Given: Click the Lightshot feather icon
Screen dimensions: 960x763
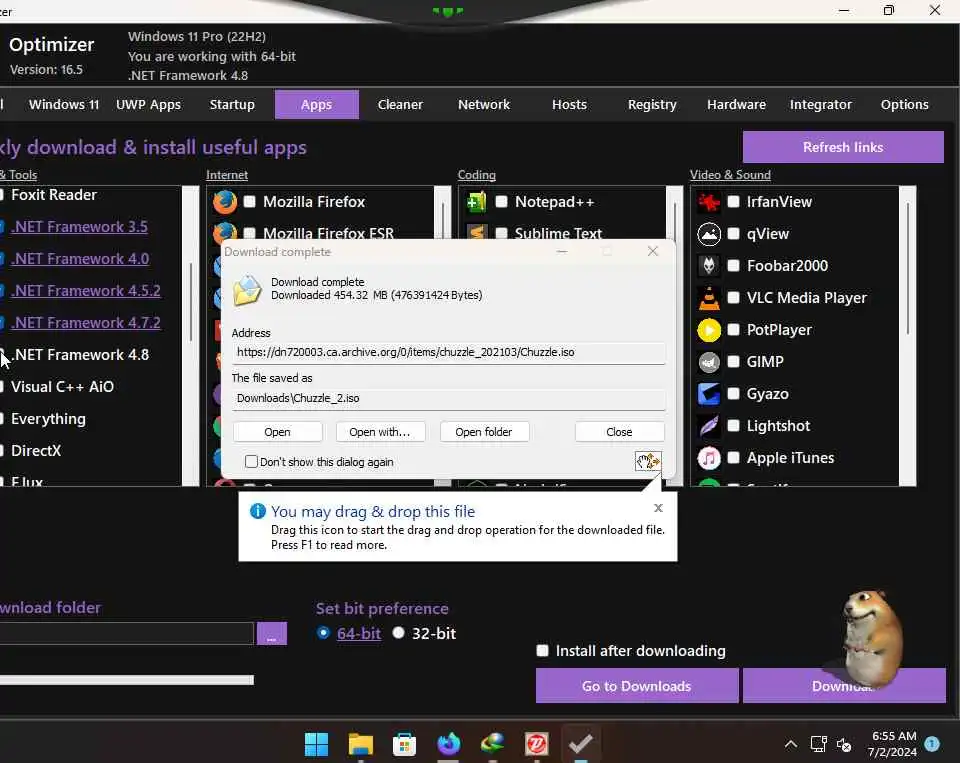Looking at the screenshot, I should (709, 426).
